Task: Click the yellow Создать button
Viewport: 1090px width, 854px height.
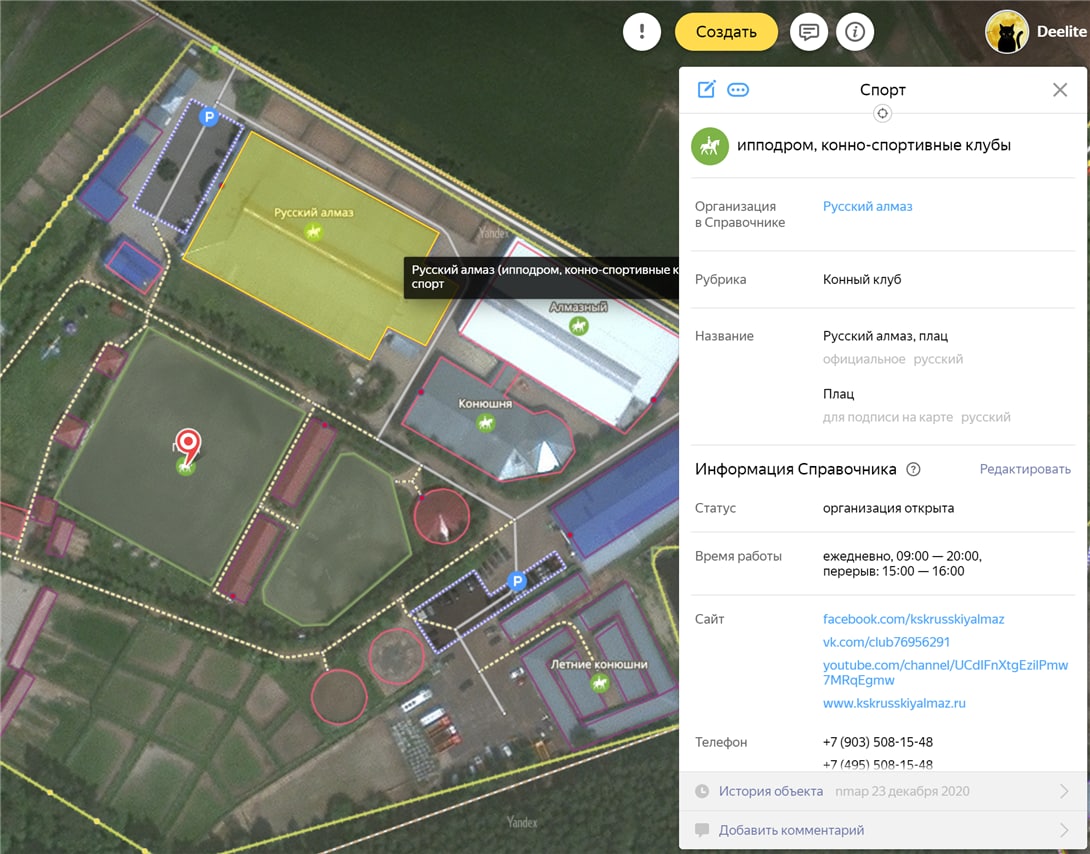Action: point(726,32)
